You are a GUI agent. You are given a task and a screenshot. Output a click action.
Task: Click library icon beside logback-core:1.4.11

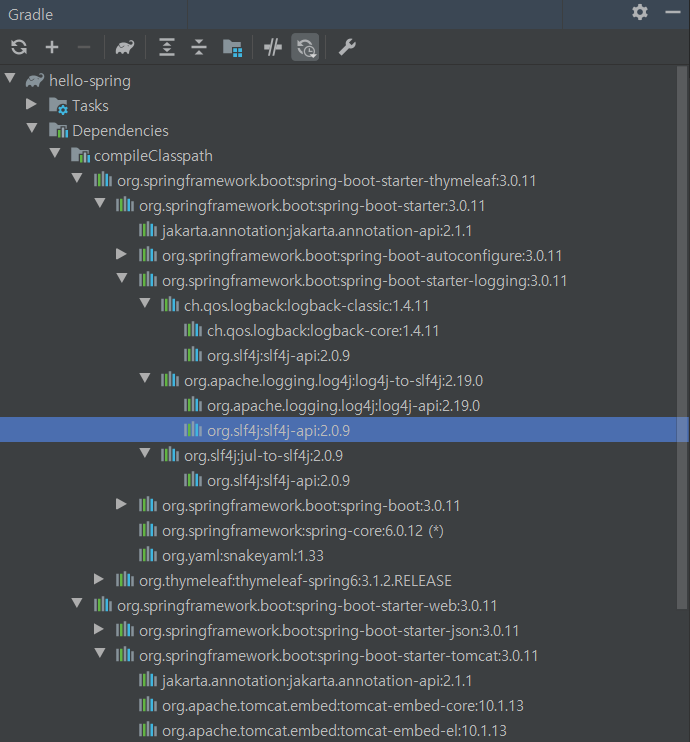193,330
